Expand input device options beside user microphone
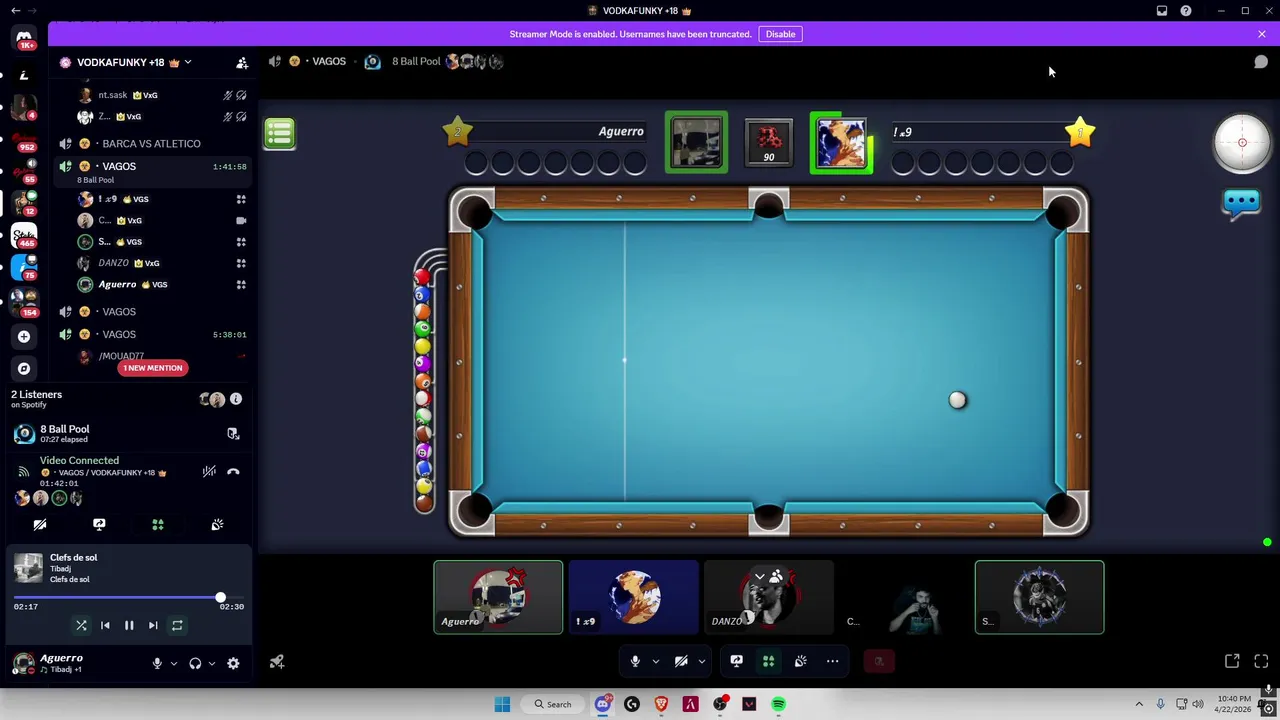Viewport: 1280px width, 720px height. tap(173, 663)
